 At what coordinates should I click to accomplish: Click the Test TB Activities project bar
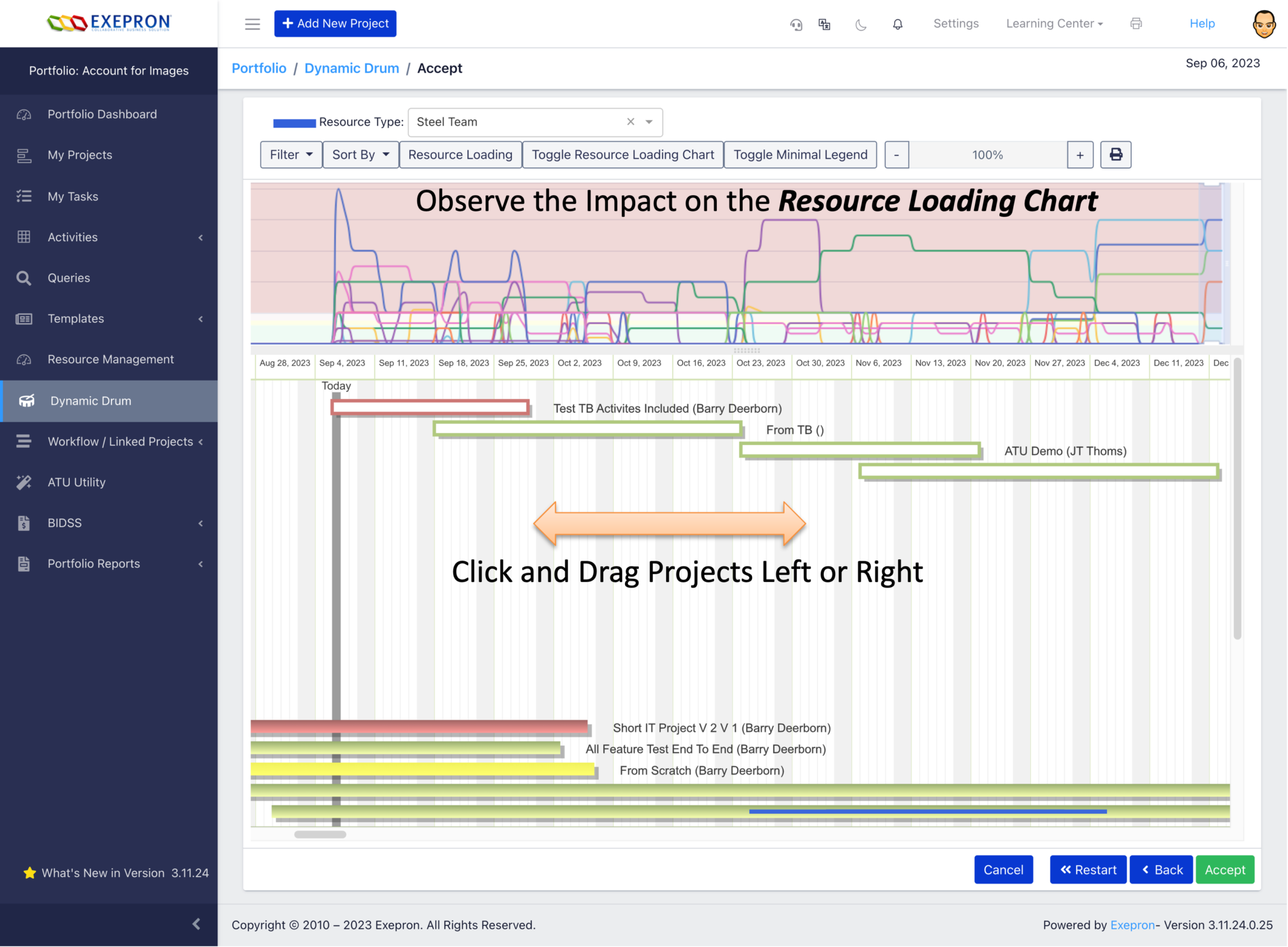coord(430,408)
